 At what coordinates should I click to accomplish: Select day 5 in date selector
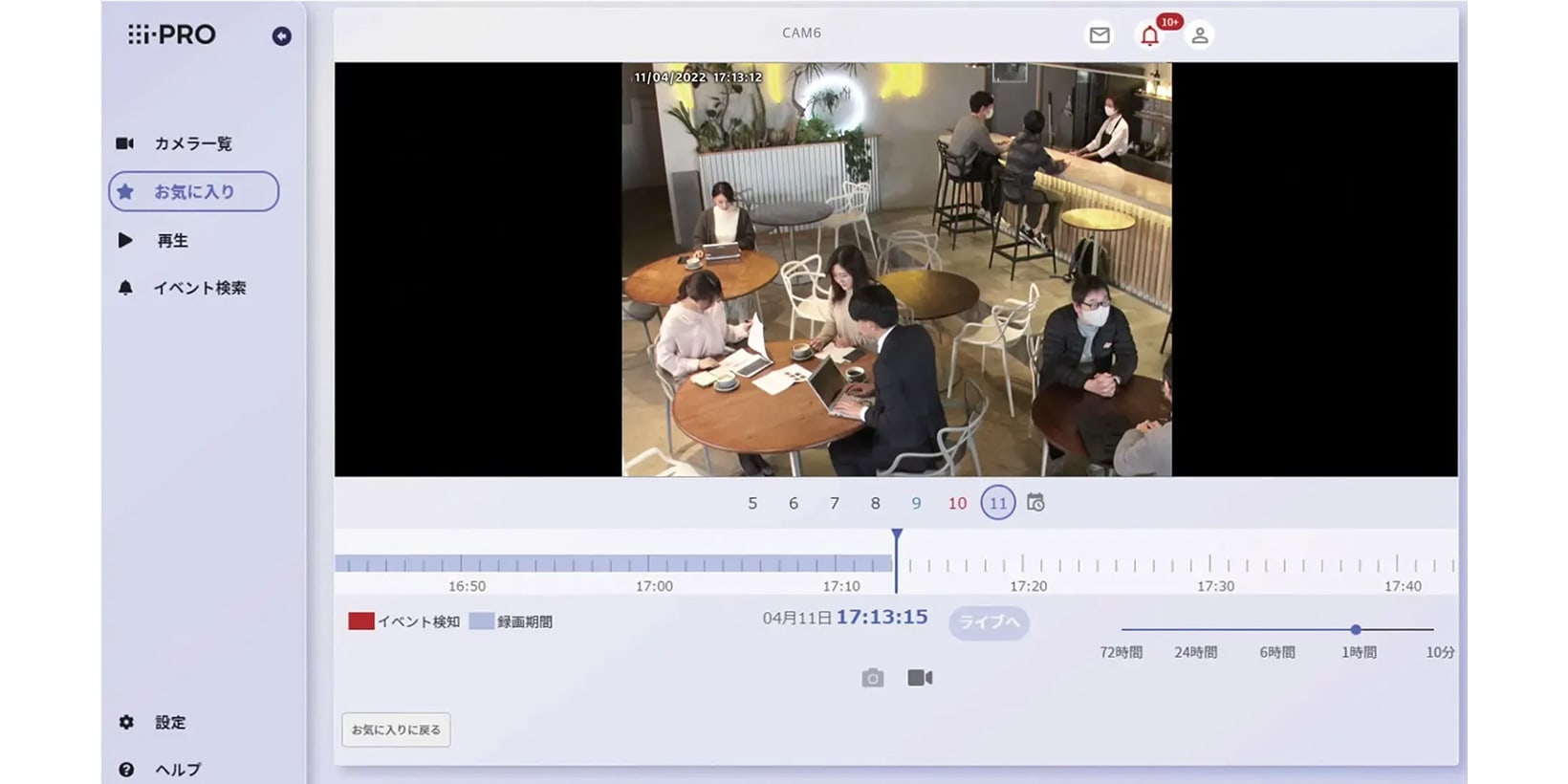(752, 503)
